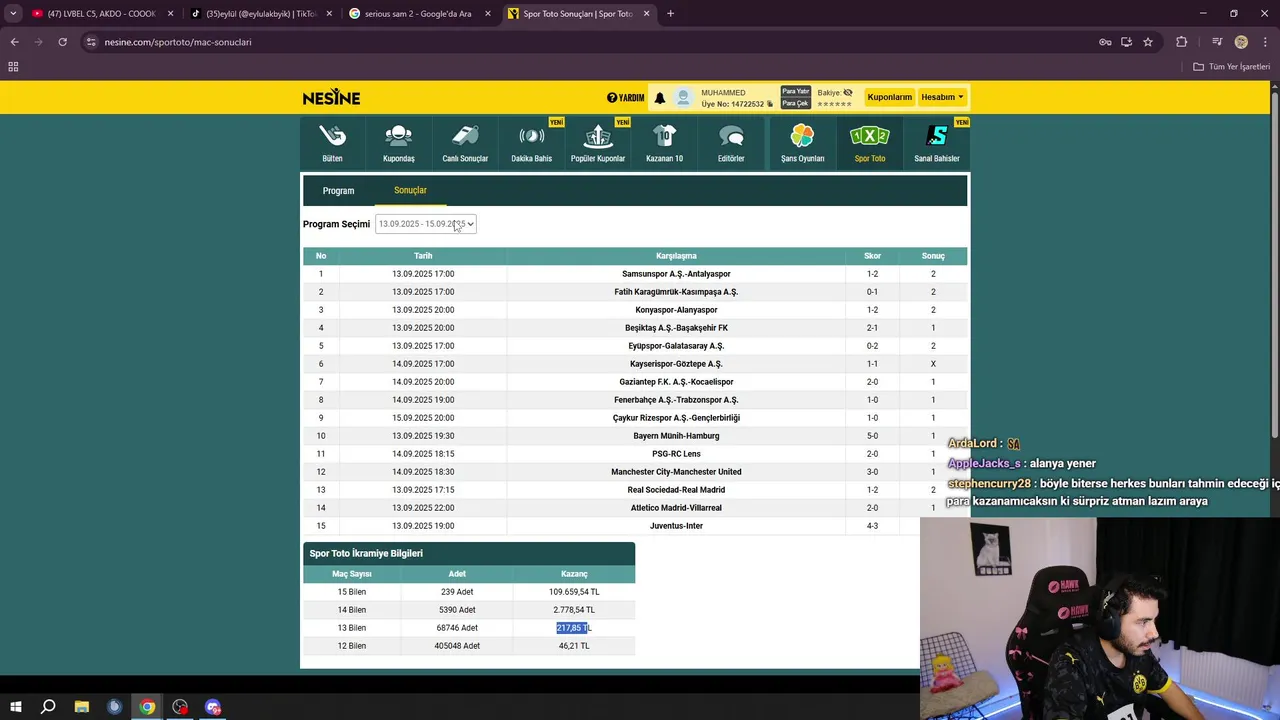The height and width of the screenshot is (720, 1280).
Task: Expand the Hesabım dropdown
Action: (942, 97)
